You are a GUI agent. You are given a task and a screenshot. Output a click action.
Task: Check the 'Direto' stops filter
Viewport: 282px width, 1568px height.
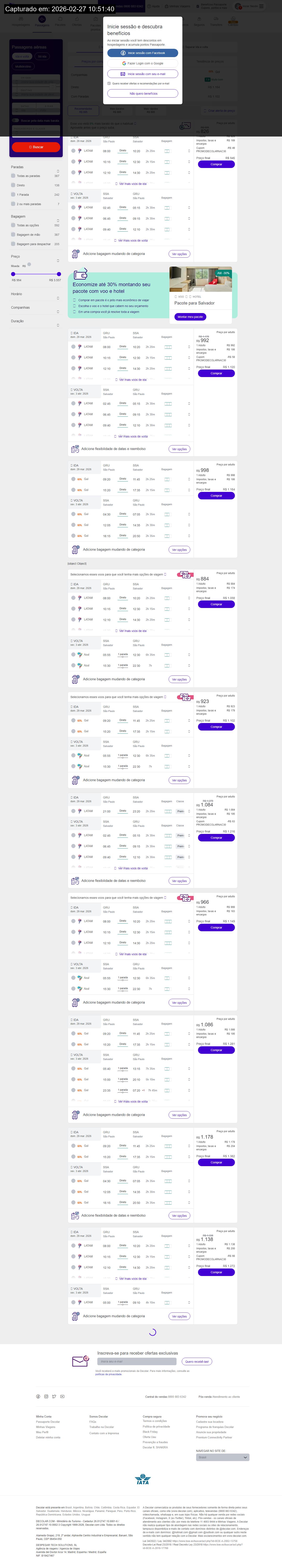click(13, 185)
